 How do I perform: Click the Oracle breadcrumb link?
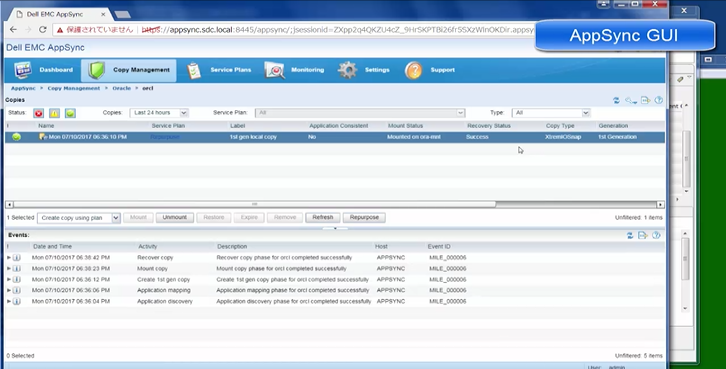point(122,88)
